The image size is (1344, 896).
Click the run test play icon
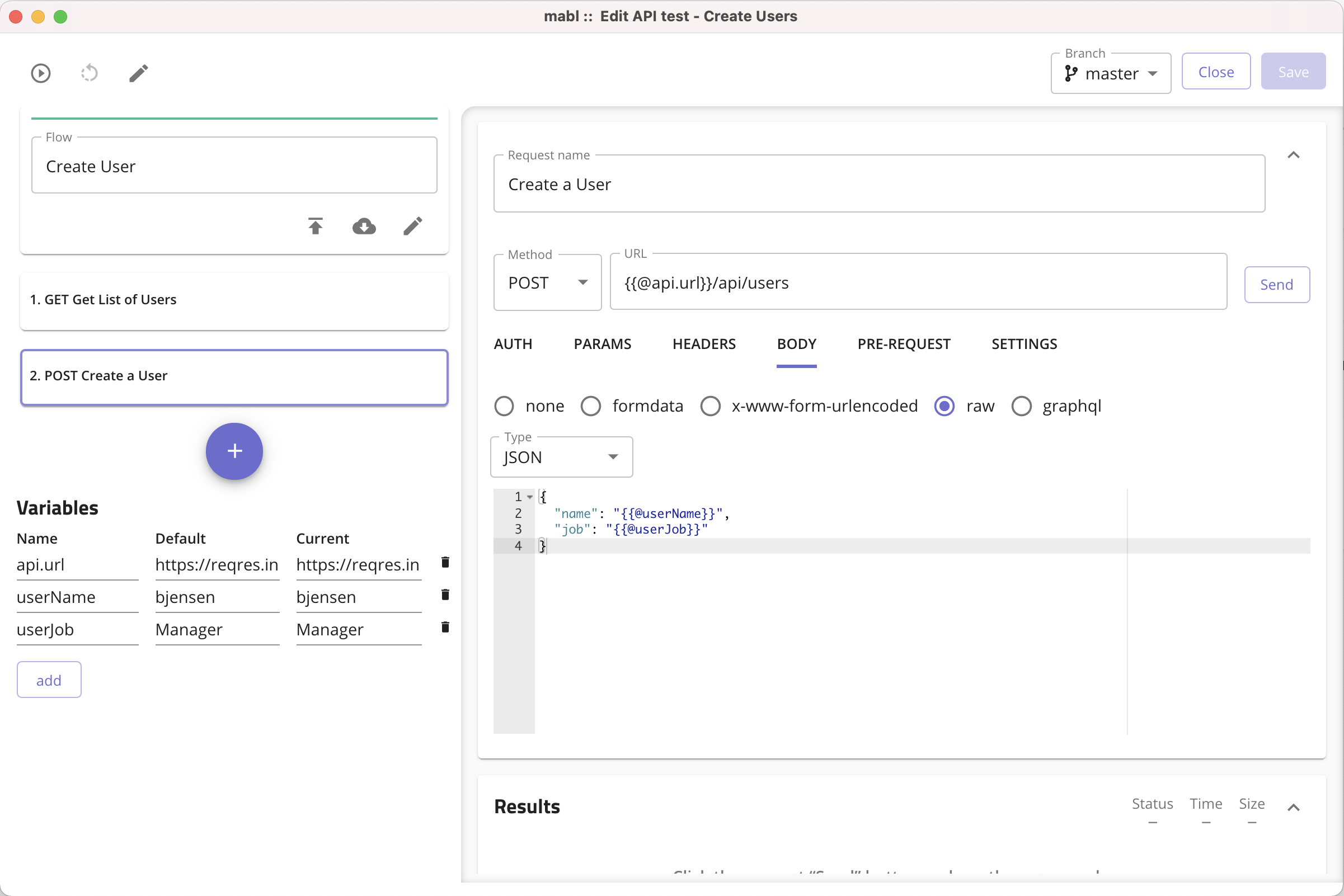[x=41, y=73]
